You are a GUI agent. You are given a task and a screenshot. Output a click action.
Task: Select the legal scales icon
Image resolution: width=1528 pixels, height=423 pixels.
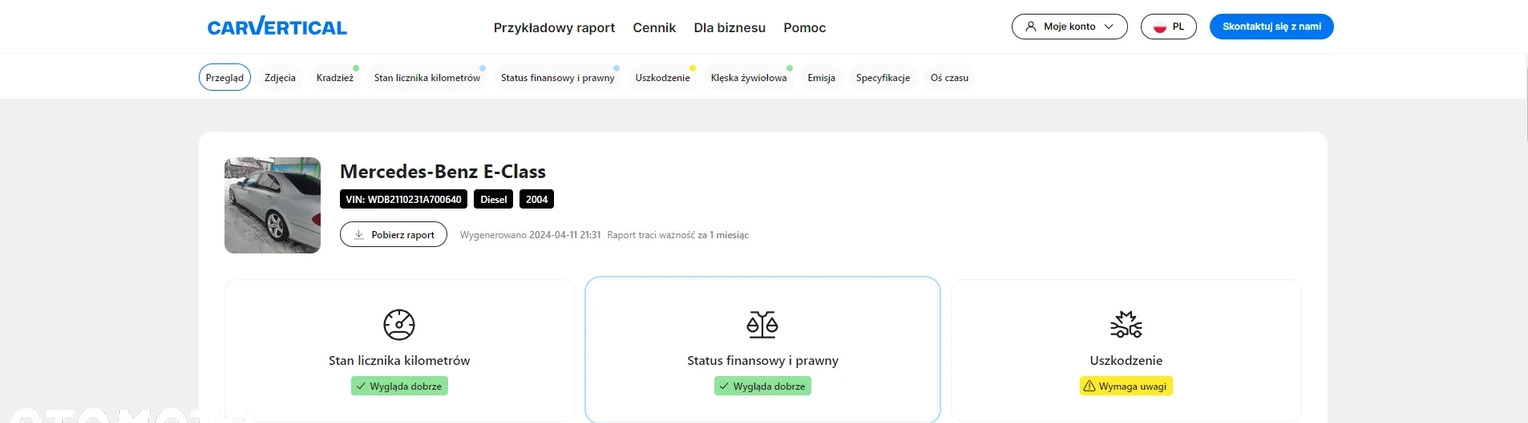[x=762, y=324]
